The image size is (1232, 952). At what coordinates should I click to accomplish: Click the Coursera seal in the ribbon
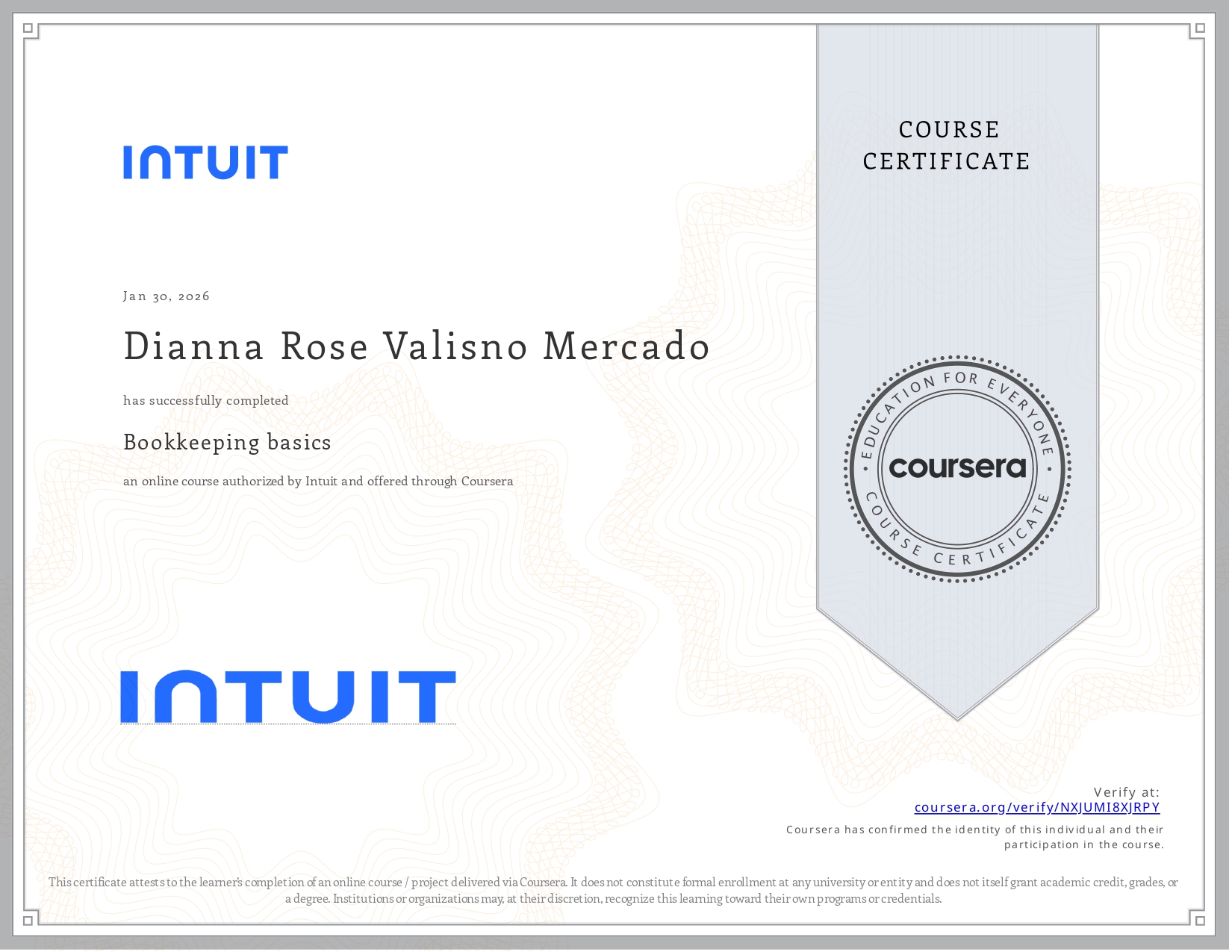tap(958, 469)
